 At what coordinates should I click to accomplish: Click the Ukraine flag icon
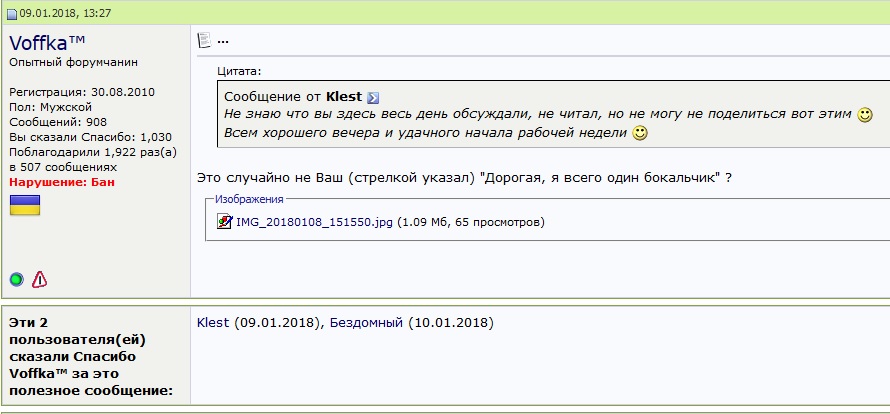[x=25, y=205]
